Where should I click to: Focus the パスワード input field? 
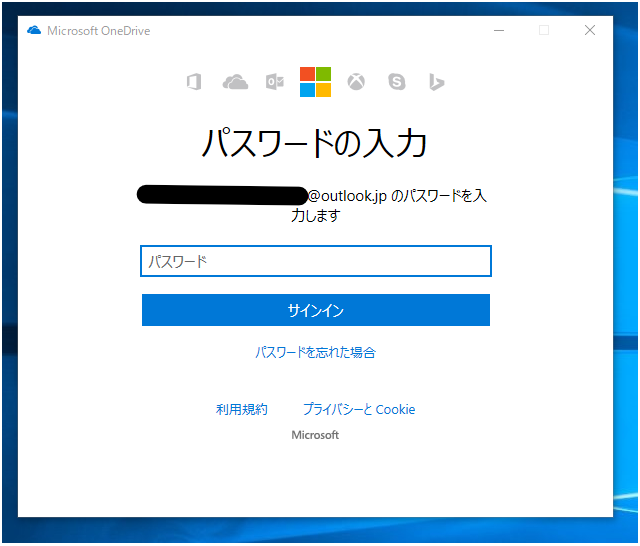click(x=316, y=261)
